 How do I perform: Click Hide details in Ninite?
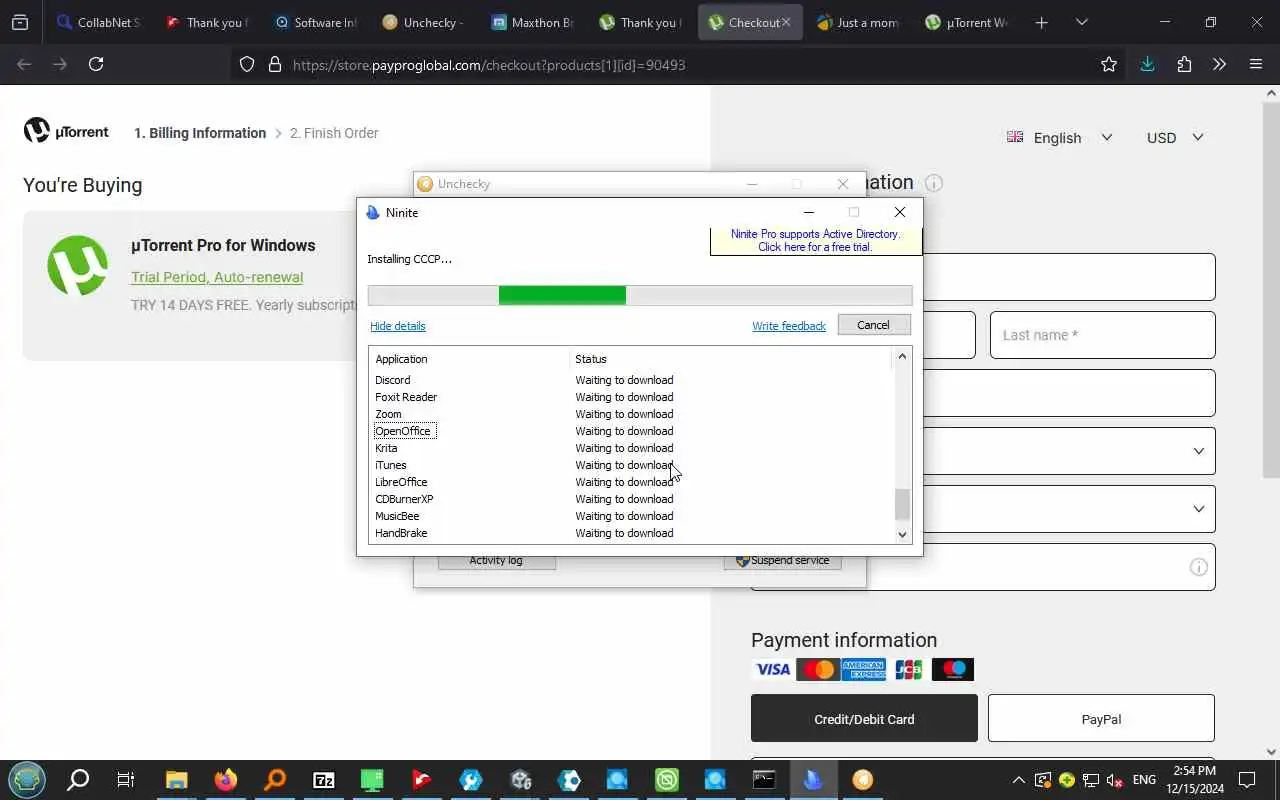coord(398,326)
